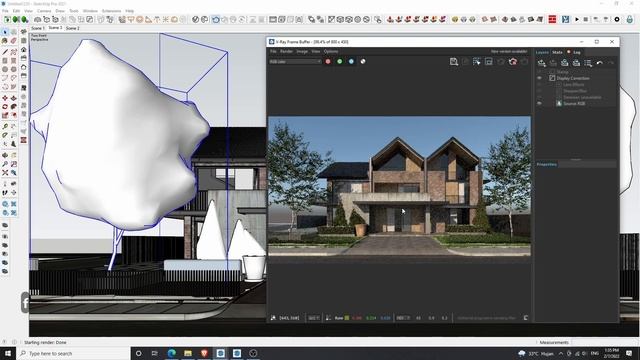Create a new layer in VFB Layers panel
This screenshot has height=360, width=640.
tap(542, 63)
